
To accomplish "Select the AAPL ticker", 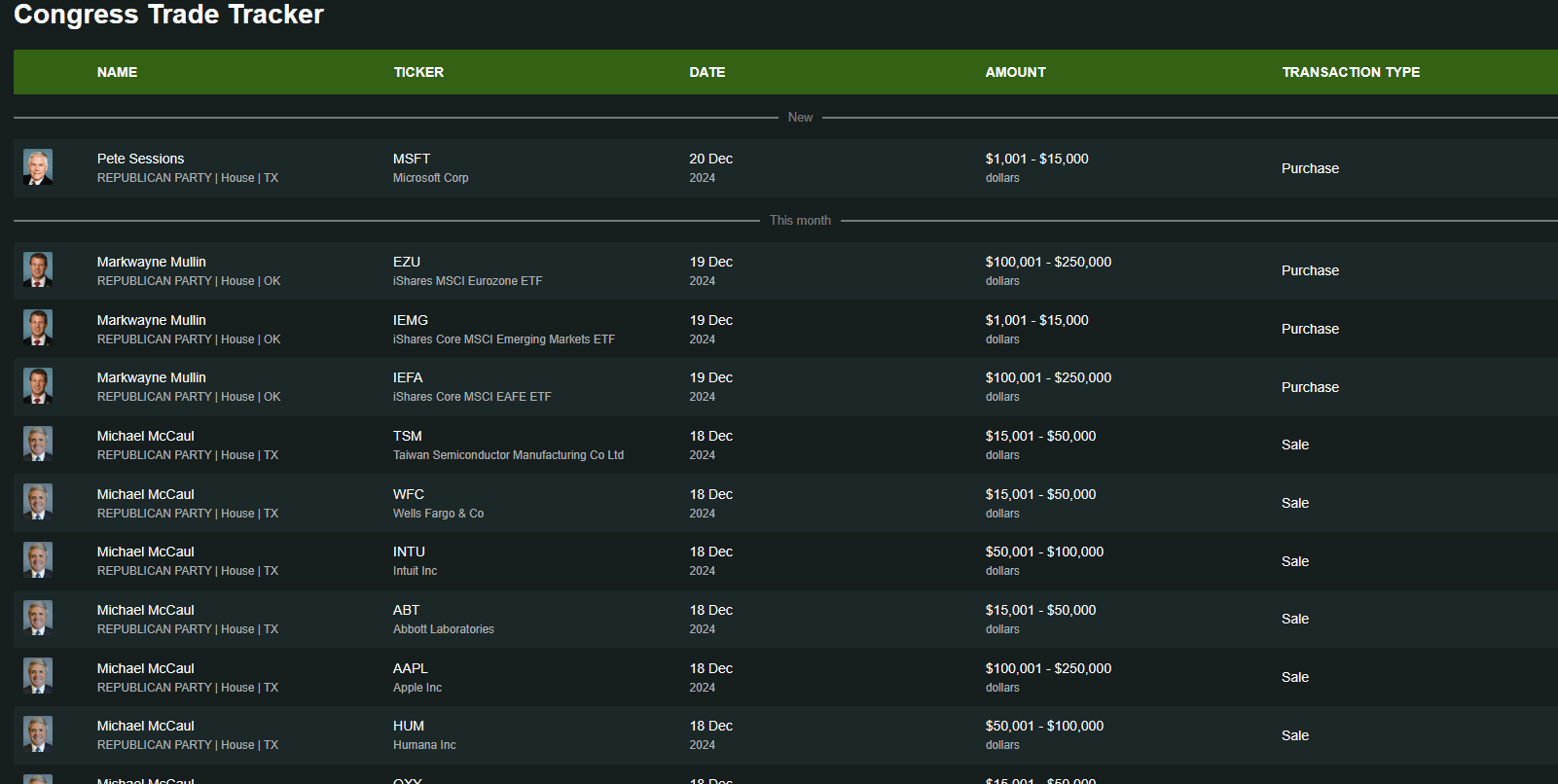I will point(411,668).
